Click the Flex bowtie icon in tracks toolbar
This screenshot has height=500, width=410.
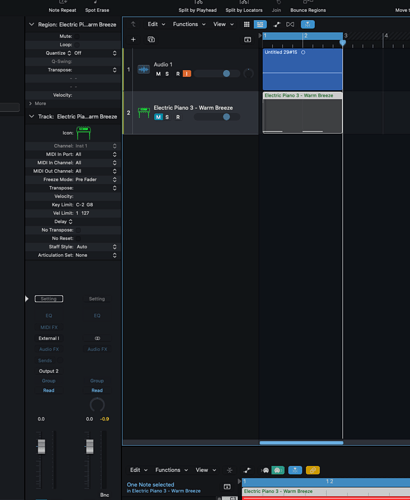pos(290,24)
